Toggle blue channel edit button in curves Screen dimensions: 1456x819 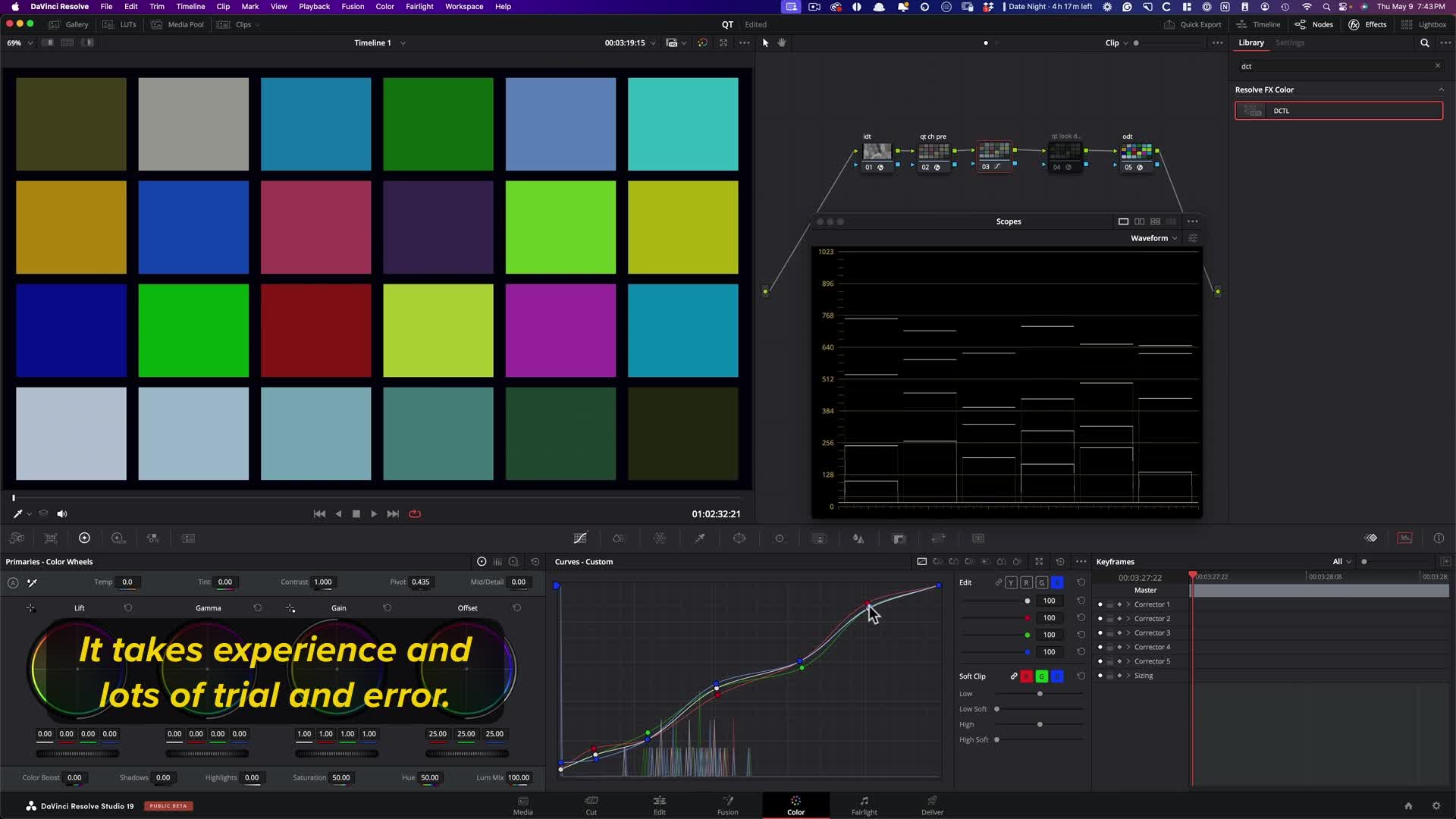point(1057,582)
